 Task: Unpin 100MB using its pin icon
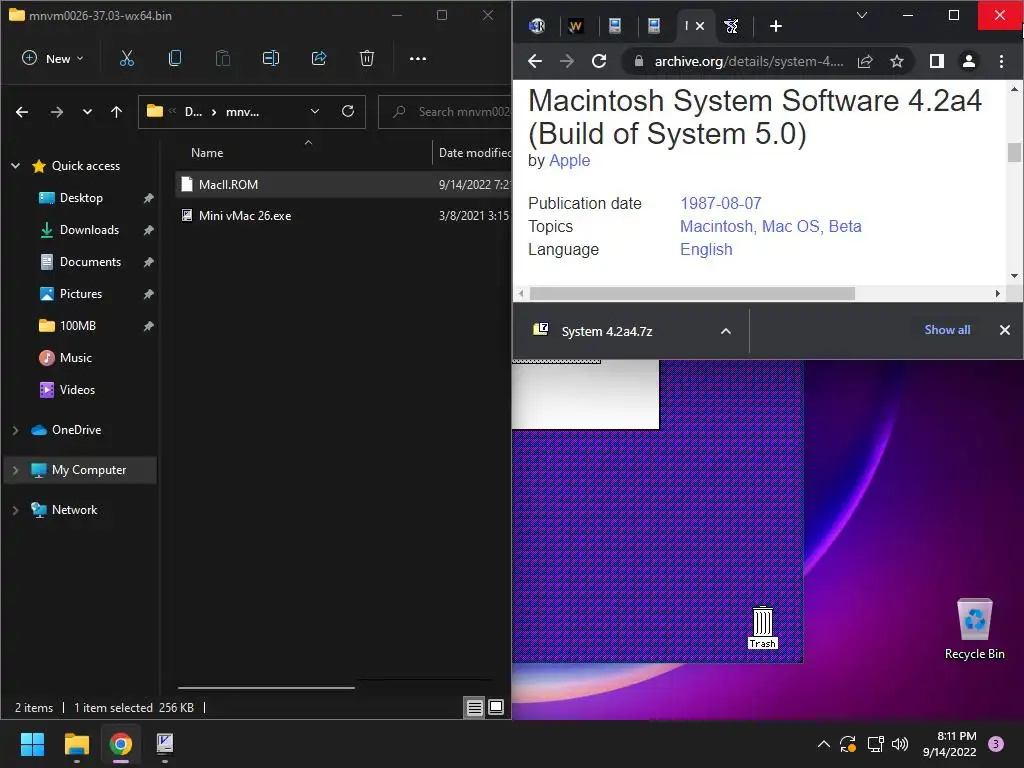click(148, 326)
